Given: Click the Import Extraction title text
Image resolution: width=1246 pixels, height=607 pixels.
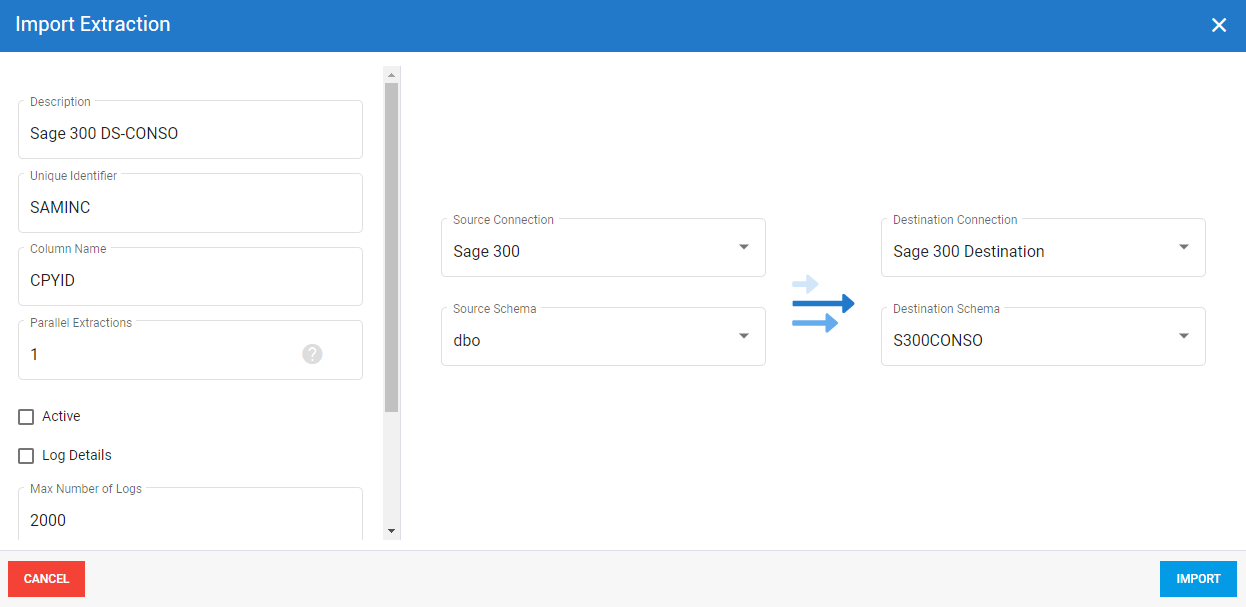Looking at the screenshot, I should [x=93, y=25].
